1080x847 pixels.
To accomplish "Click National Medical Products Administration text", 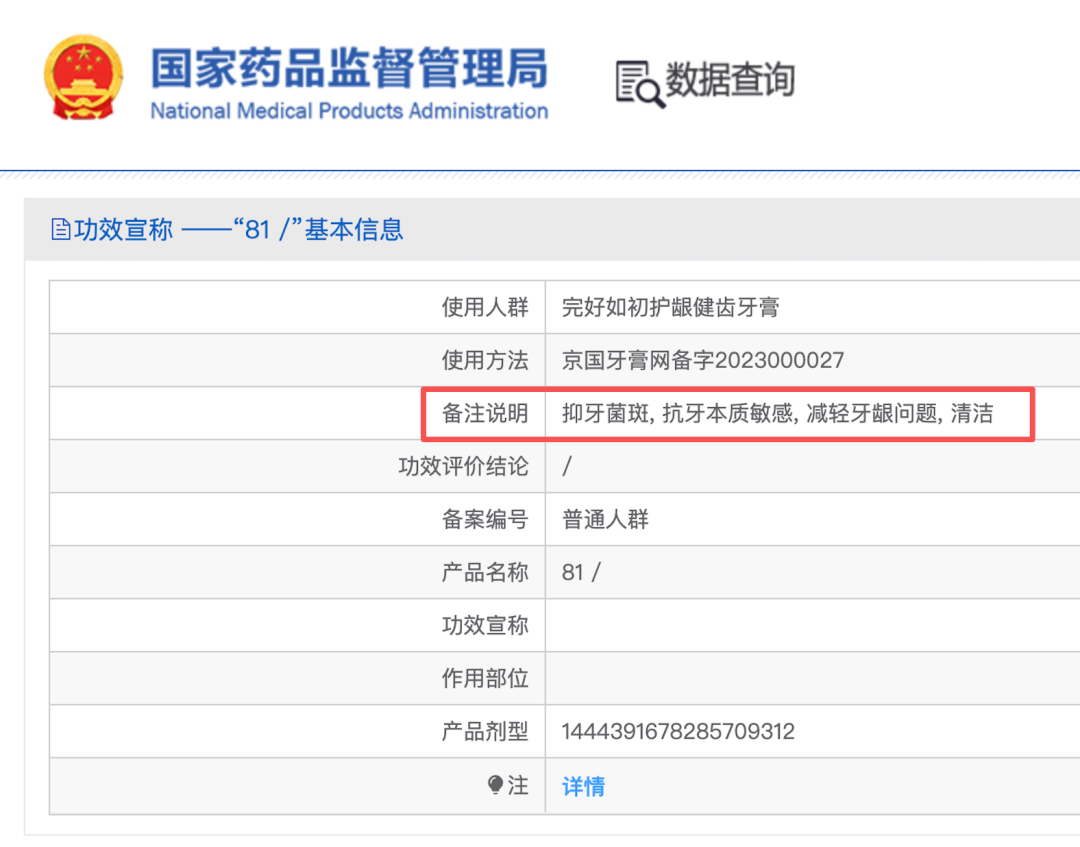I will (x=349, y=111).
